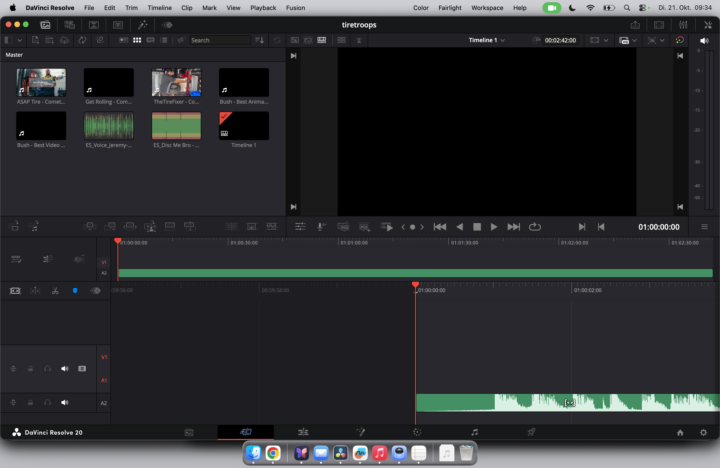Click the Close Up edit icon
This screenshot has width=720, height=468.
tap(150, 226)
